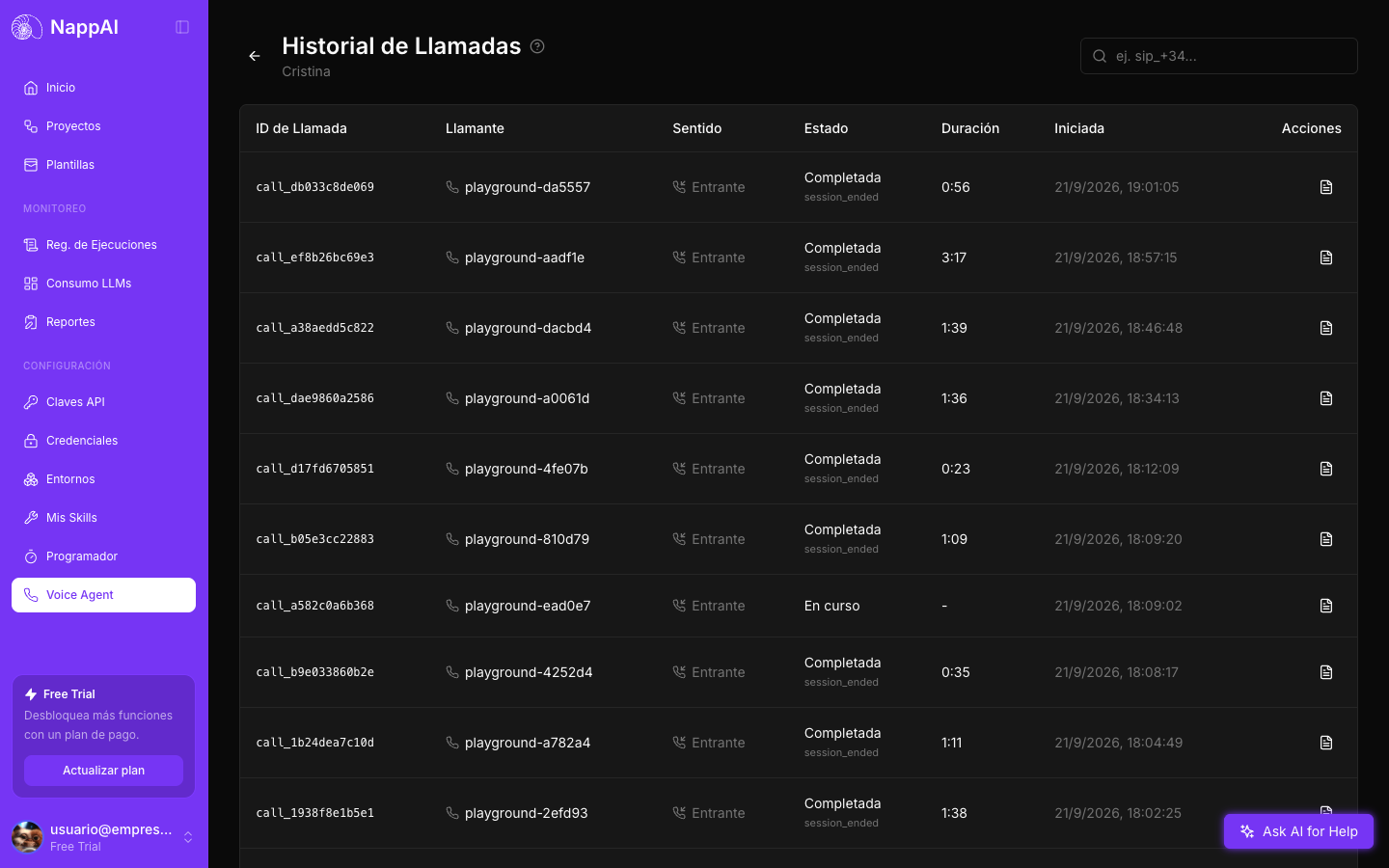The image size is (1389, 868).
Task: Click incoming call icon in call_b9e033860b2e row
Action: (679, 672)
